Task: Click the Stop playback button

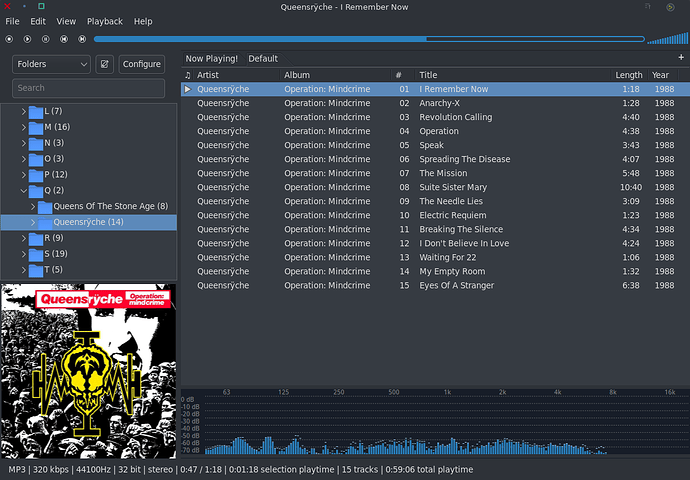Action: [10, 39]
